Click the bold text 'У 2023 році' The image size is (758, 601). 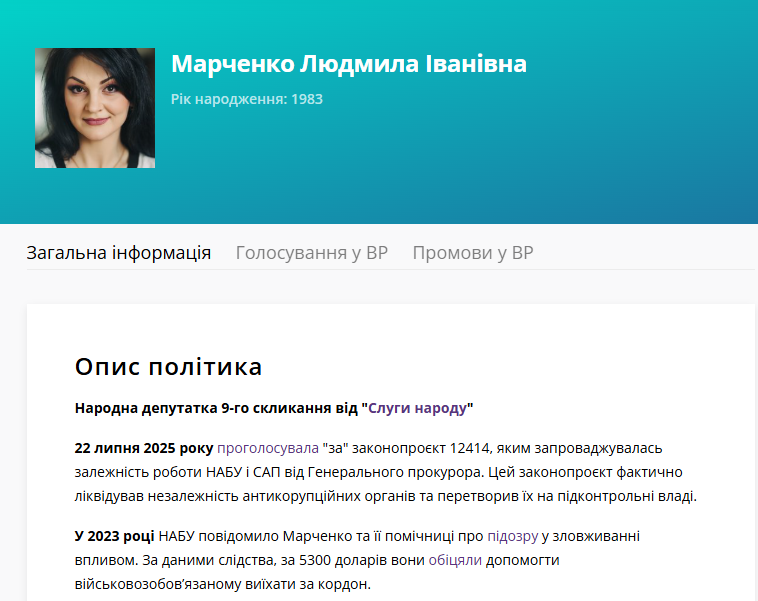114,536
